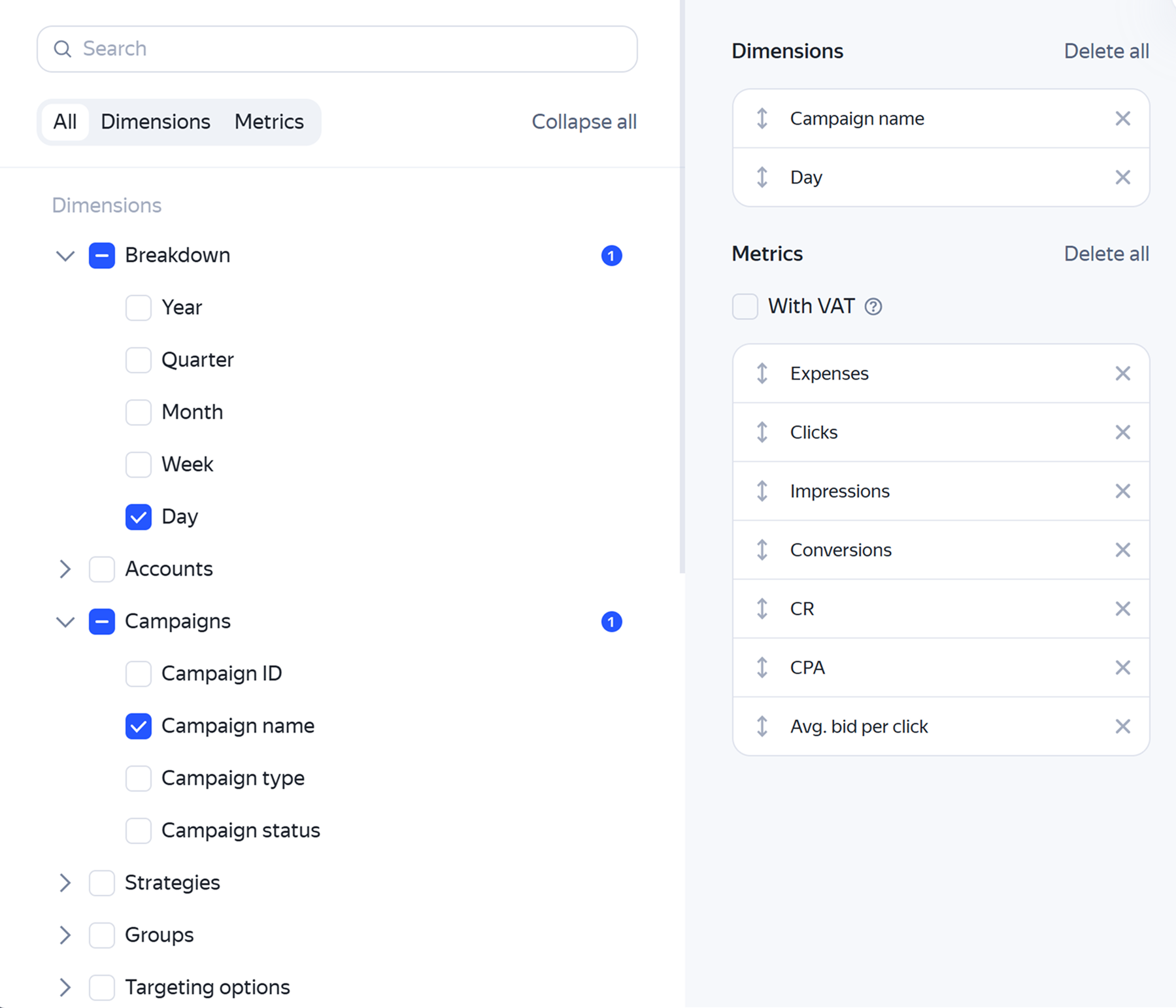Remove Campaign name dimension with X
The image size is (1176, 1008).
[1122, 118]
